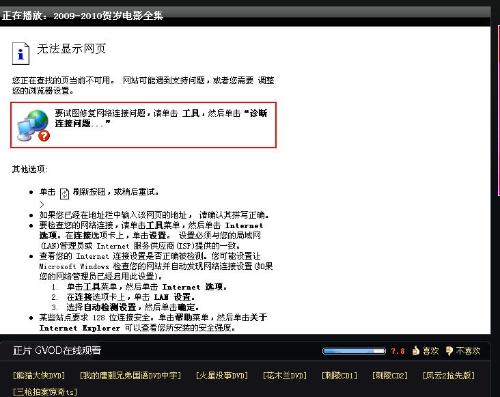The width and height of the screenshot is (500, 397).
Task: Click the red-bordered network diagnostic message box
Action: 143,125
